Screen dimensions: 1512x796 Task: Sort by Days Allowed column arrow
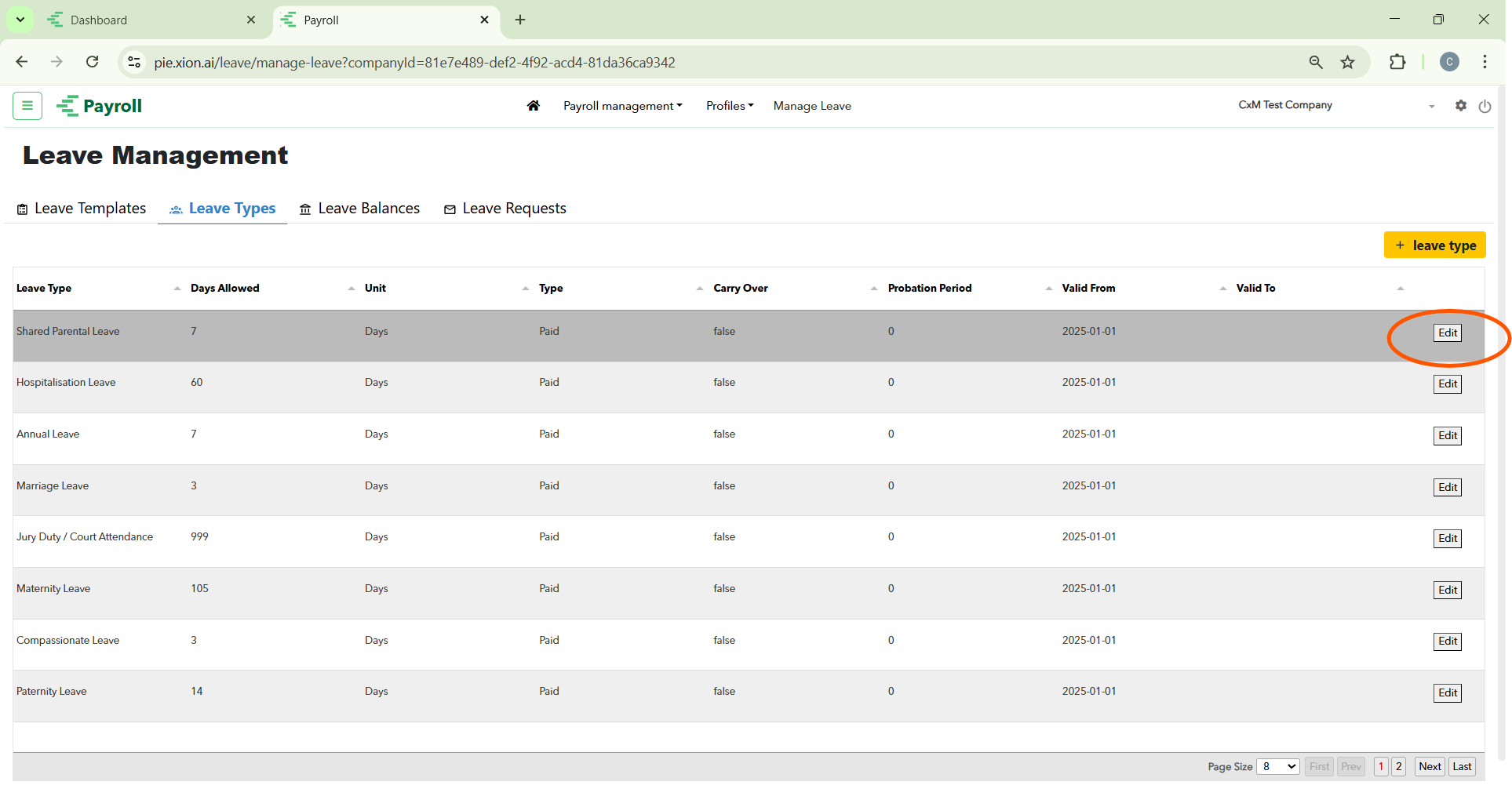point(351,289)
